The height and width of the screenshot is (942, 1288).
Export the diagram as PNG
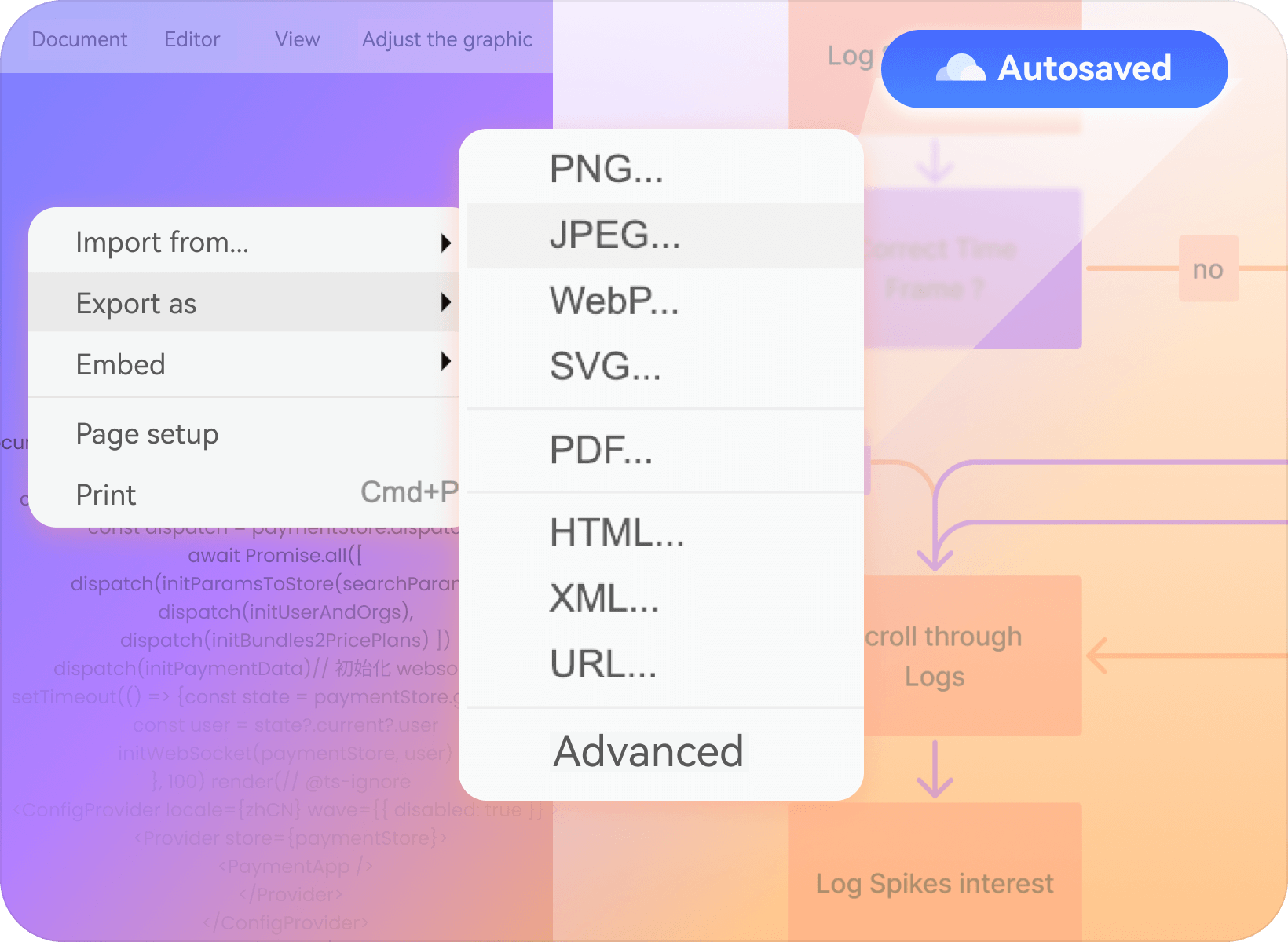[x=606, y=169]
